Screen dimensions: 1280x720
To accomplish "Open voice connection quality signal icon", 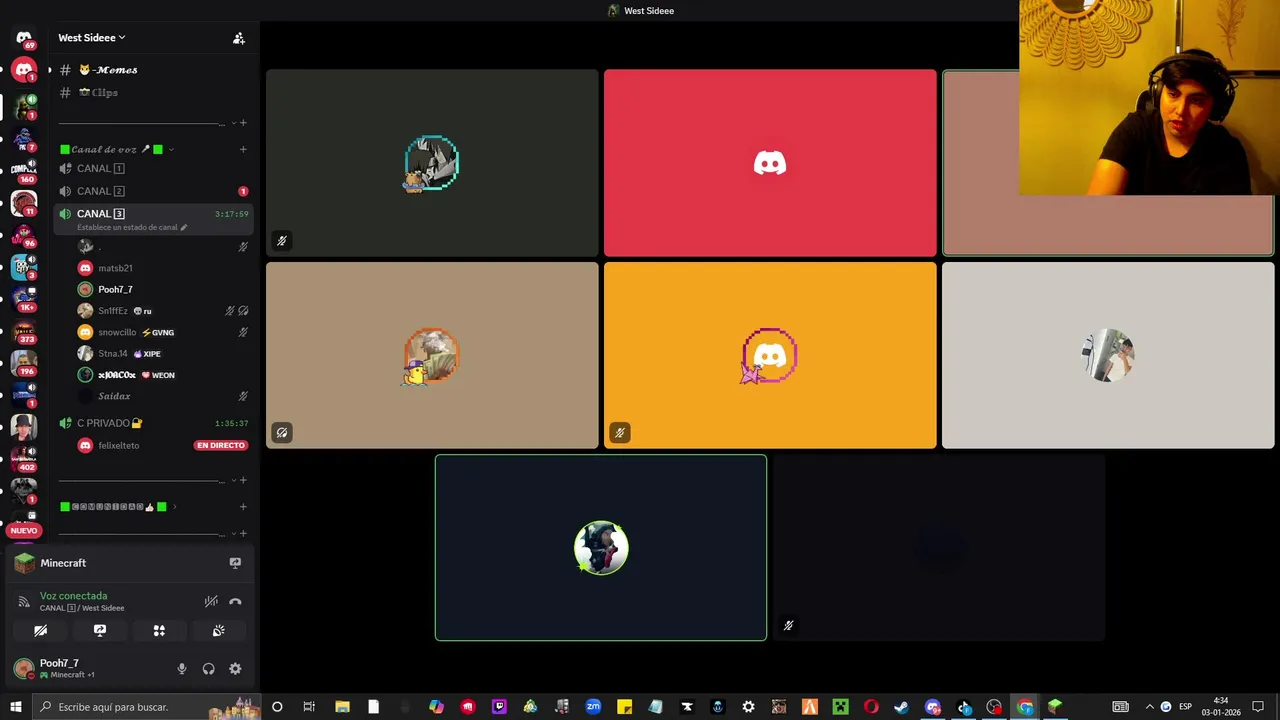I will click(24, 601).
